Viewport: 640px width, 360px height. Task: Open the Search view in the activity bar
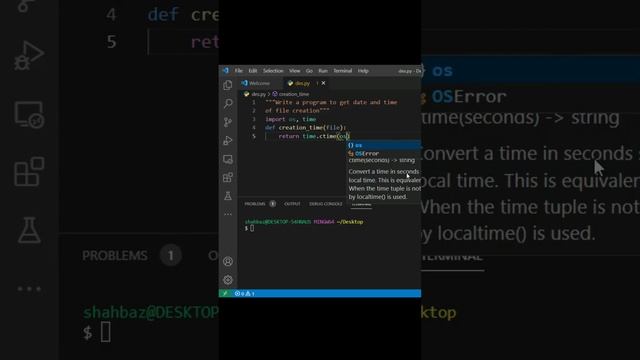tap(228, 103)
